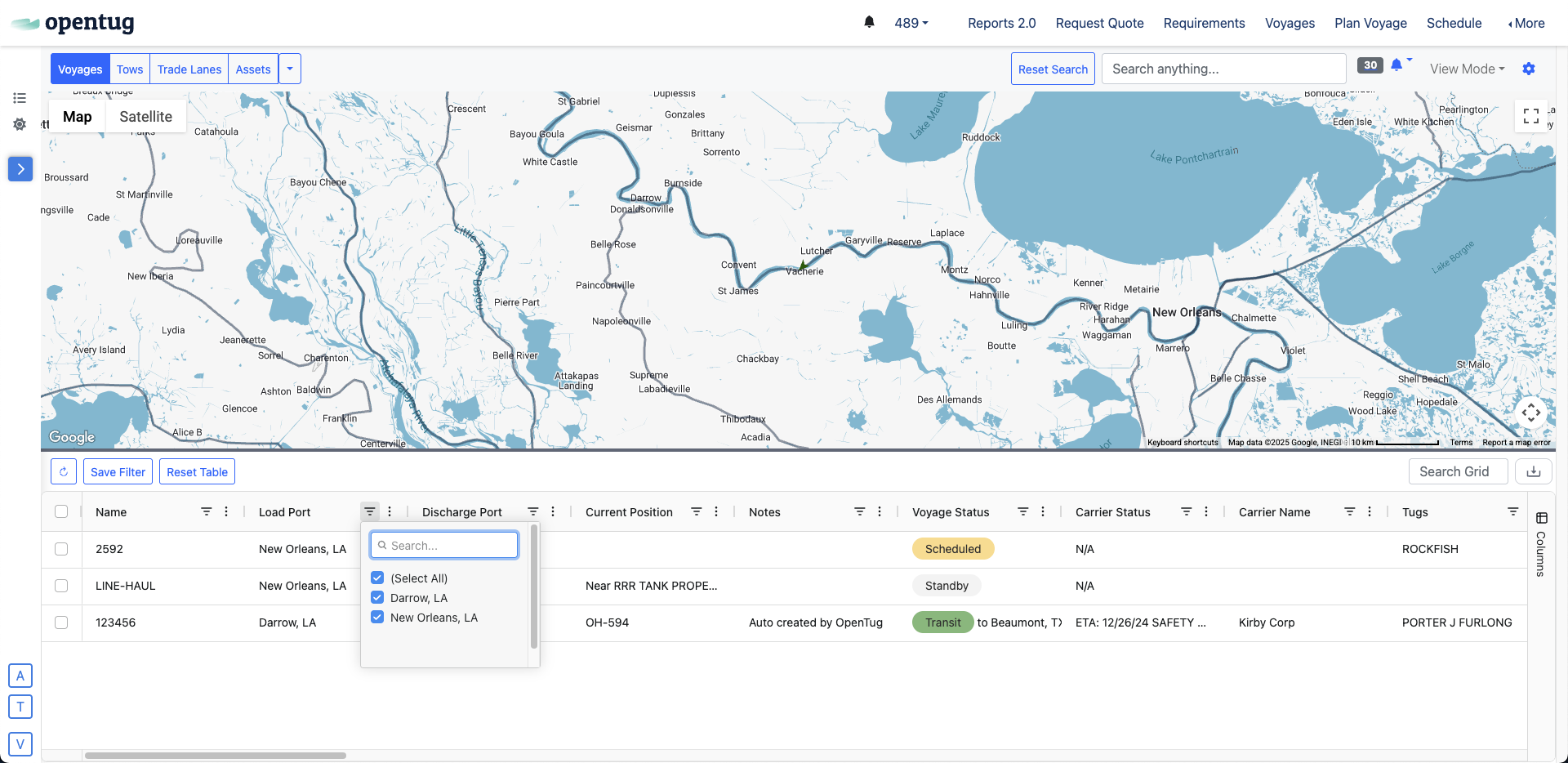Uncheck New Orleans, LA filter option
This screenshot has width=1568, height=763.
click(377, 618)
